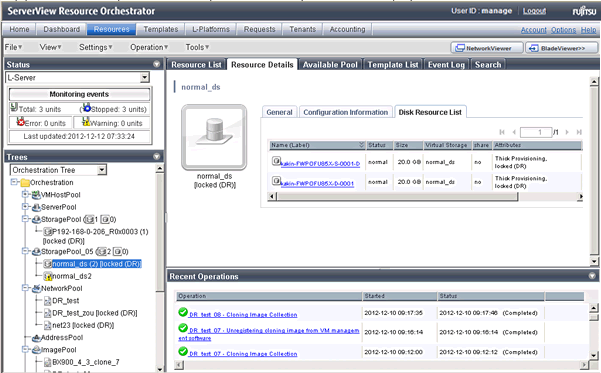Click the VMHostPool icon in tree
The height and width of the screenshot is (373, 601).
click(x=36, y=195)
